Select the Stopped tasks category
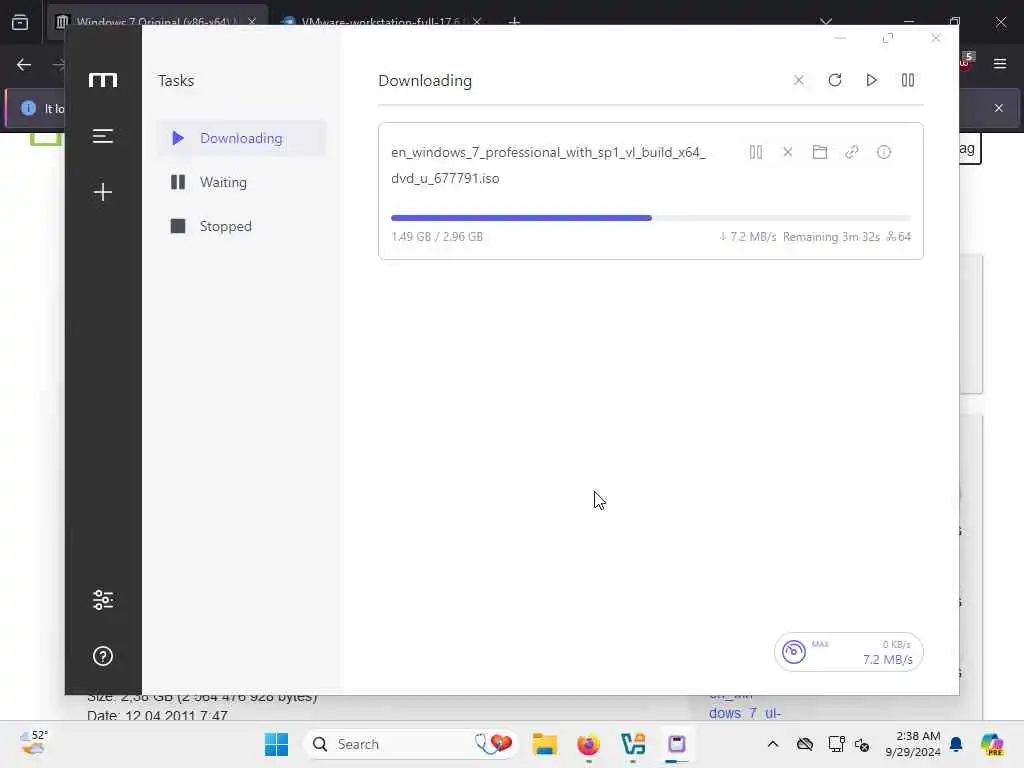1024x768 pixels. 241,226
